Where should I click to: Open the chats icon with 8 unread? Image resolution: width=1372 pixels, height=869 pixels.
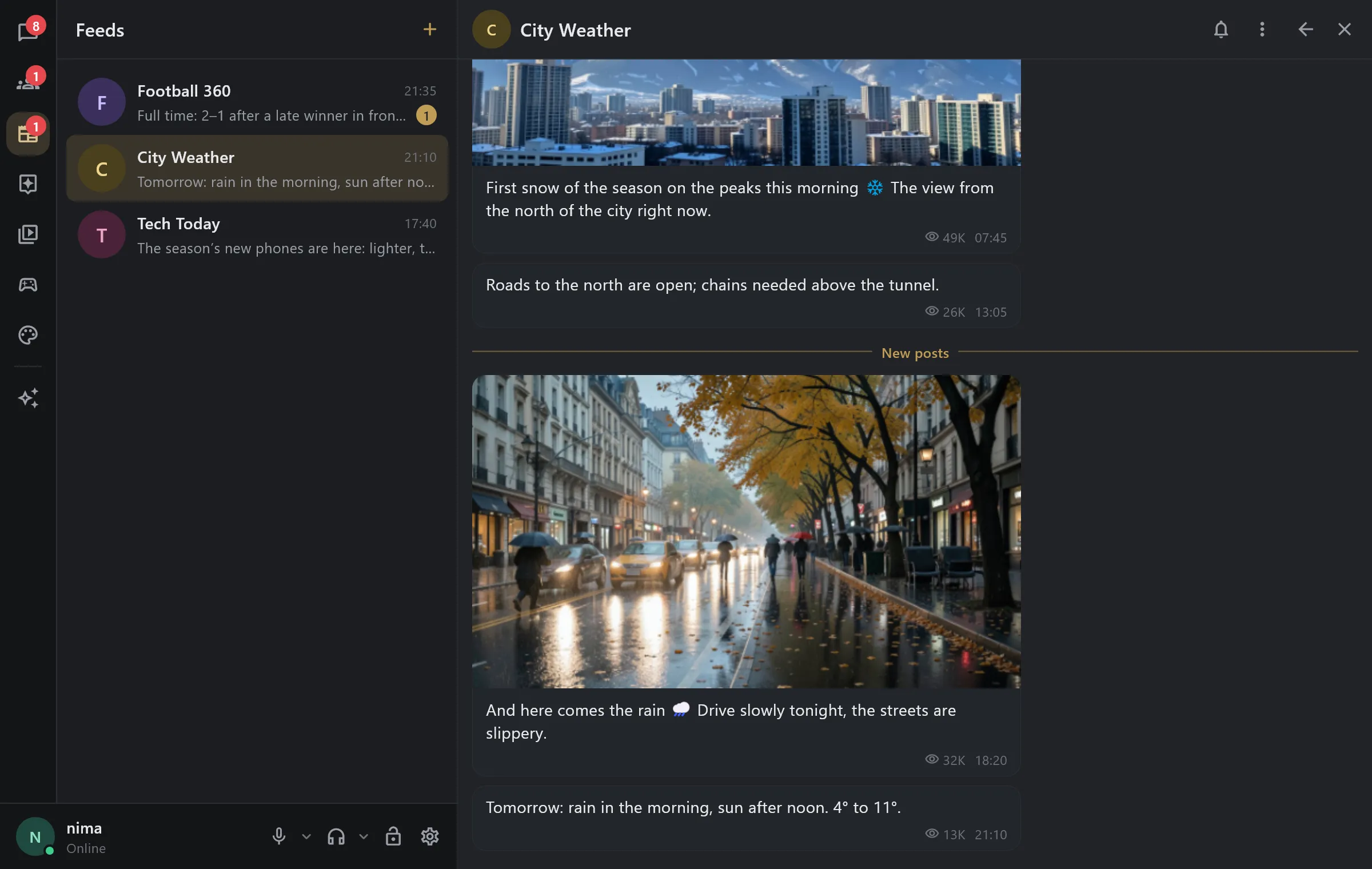28,30
